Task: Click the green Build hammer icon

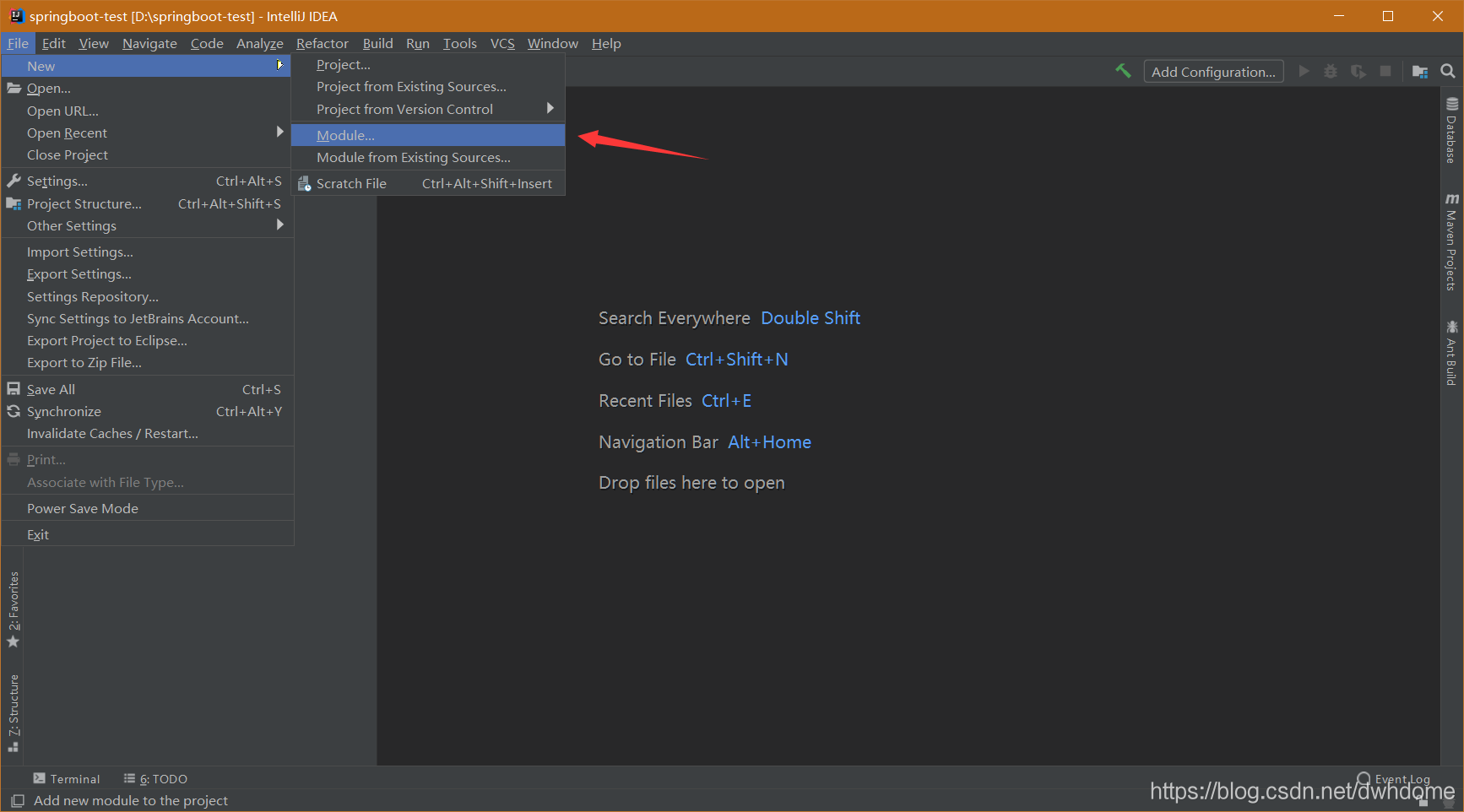Action: (1123, 71)
